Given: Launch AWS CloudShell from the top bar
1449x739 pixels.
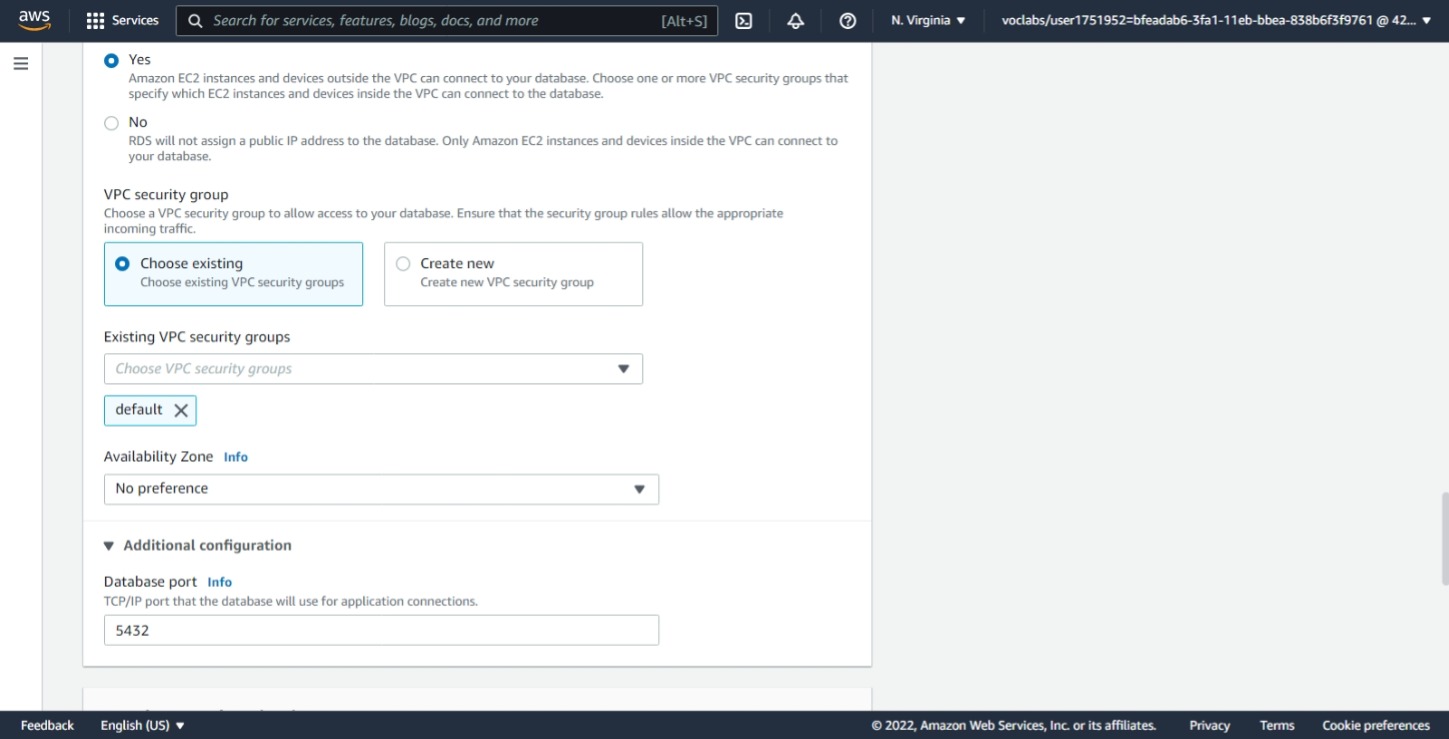Looking at the screenshot, I should (x=742, y=19).
